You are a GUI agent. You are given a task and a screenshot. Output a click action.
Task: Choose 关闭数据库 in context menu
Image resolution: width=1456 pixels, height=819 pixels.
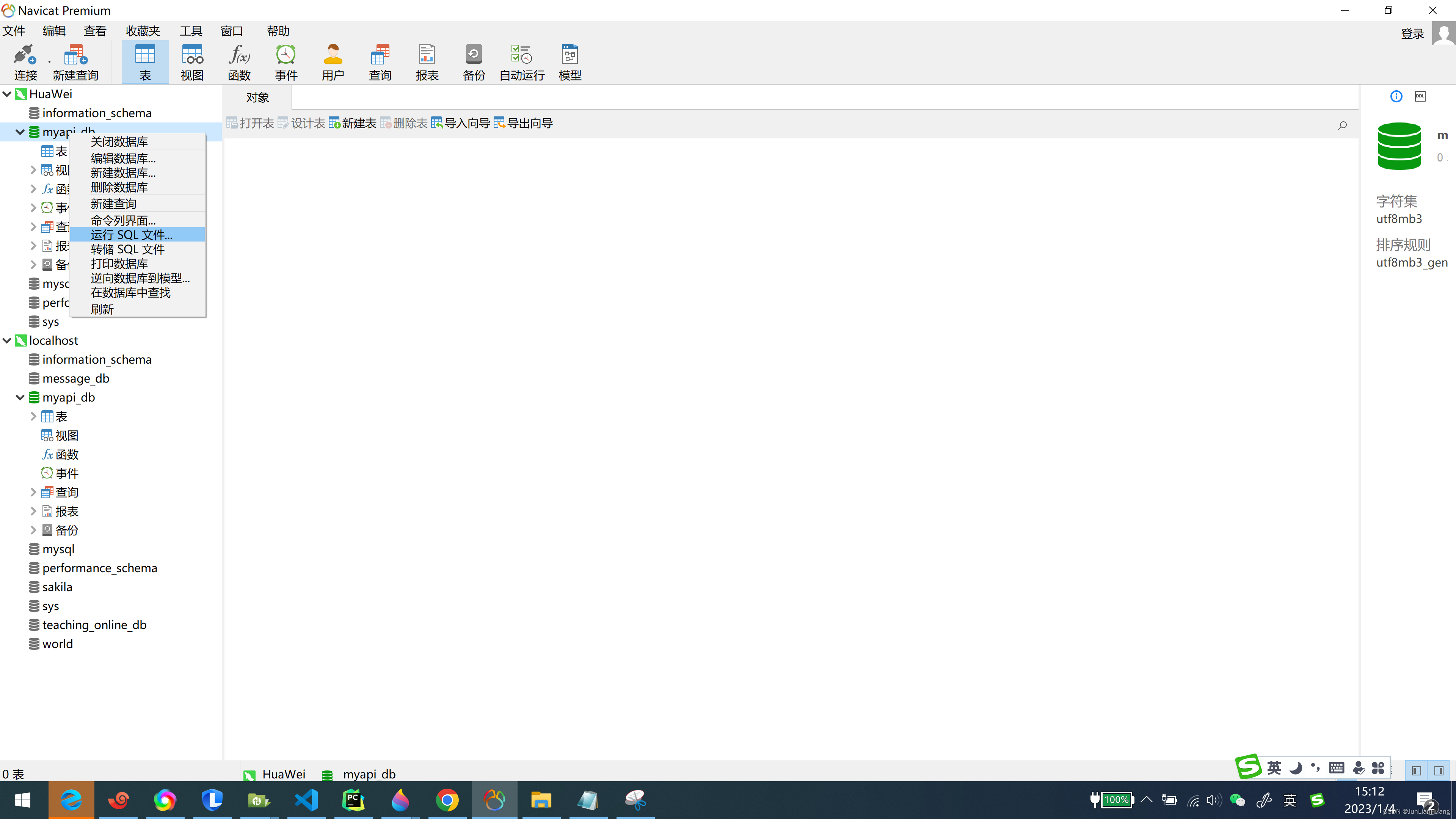point(137,141)
